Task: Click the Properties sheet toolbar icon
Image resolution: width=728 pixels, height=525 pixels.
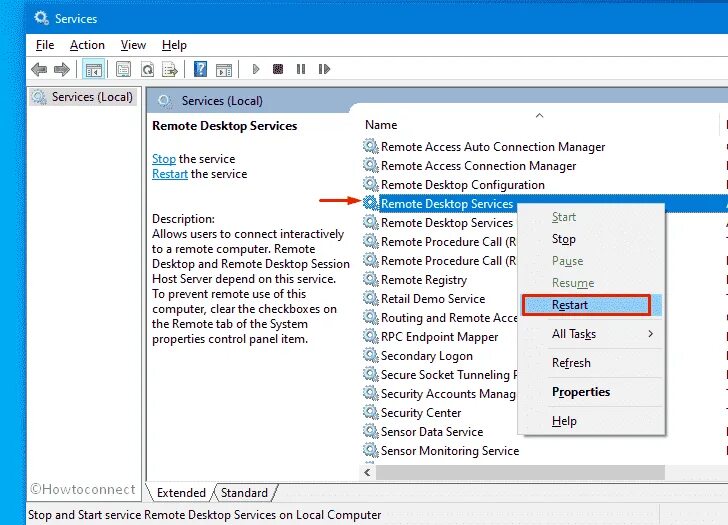Action: click(x=124, y=70)
